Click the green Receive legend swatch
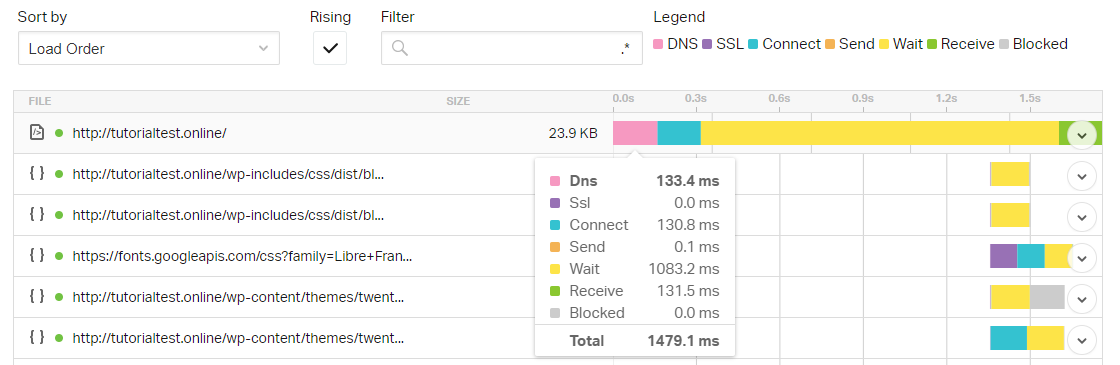The image size is (1120, 365). pyautogui.click(x=932, y=44)
